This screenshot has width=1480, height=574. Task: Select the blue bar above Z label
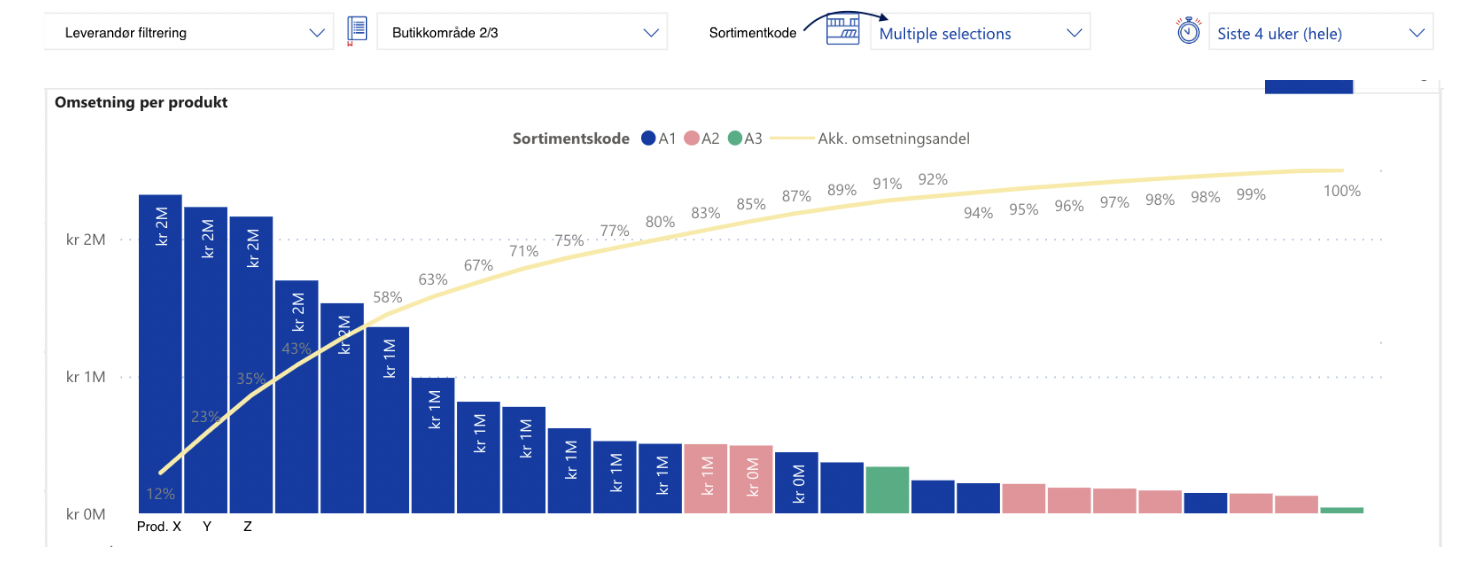[x=251, y=365]
